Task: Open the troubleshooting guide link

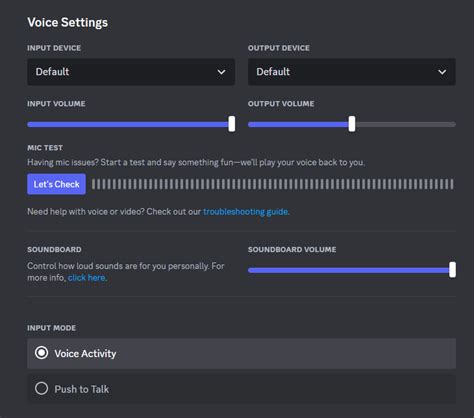Action: [x=246, y=212]
